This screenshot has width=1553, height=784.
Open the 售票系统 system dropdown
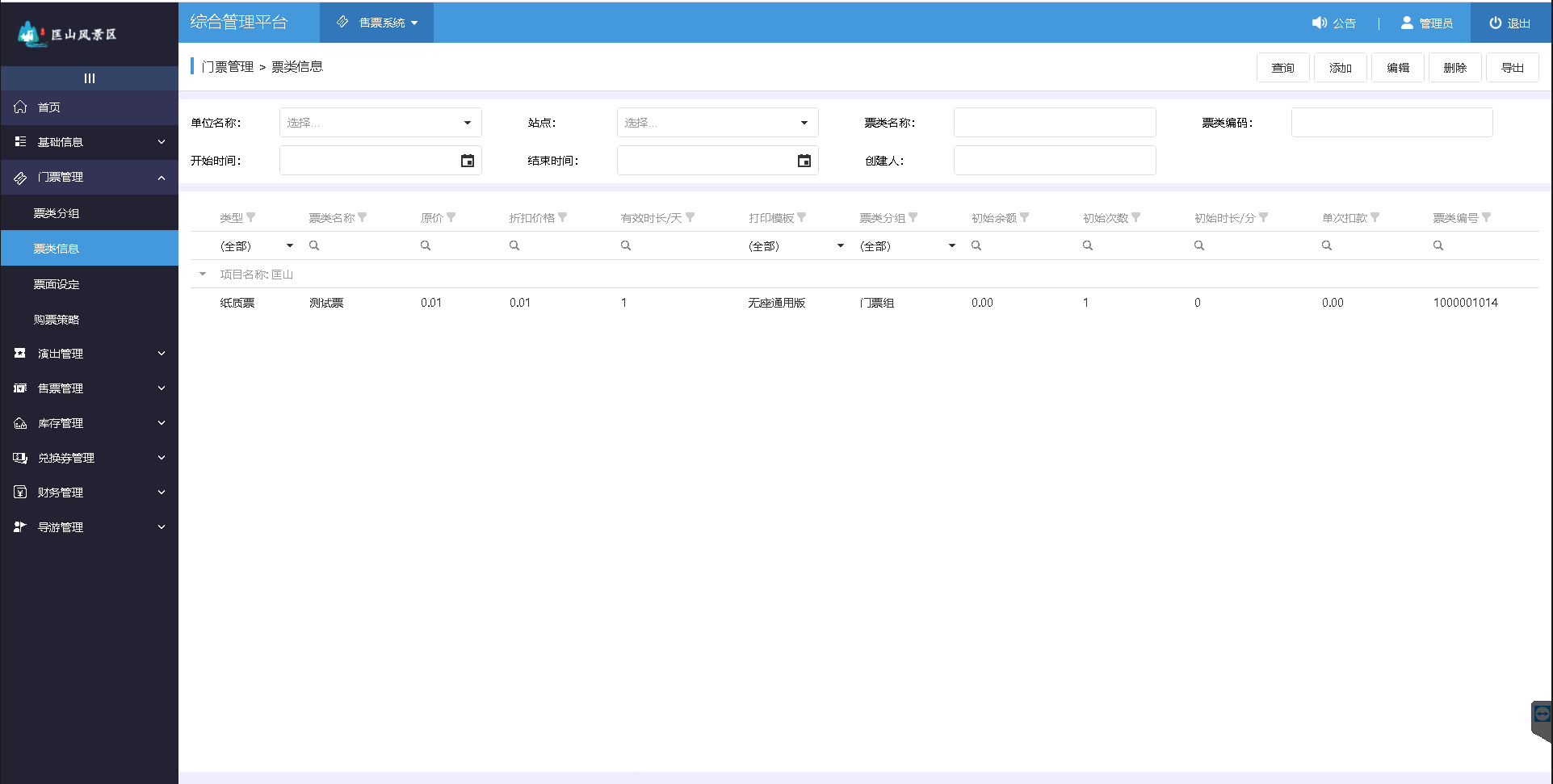coord(376,22)
